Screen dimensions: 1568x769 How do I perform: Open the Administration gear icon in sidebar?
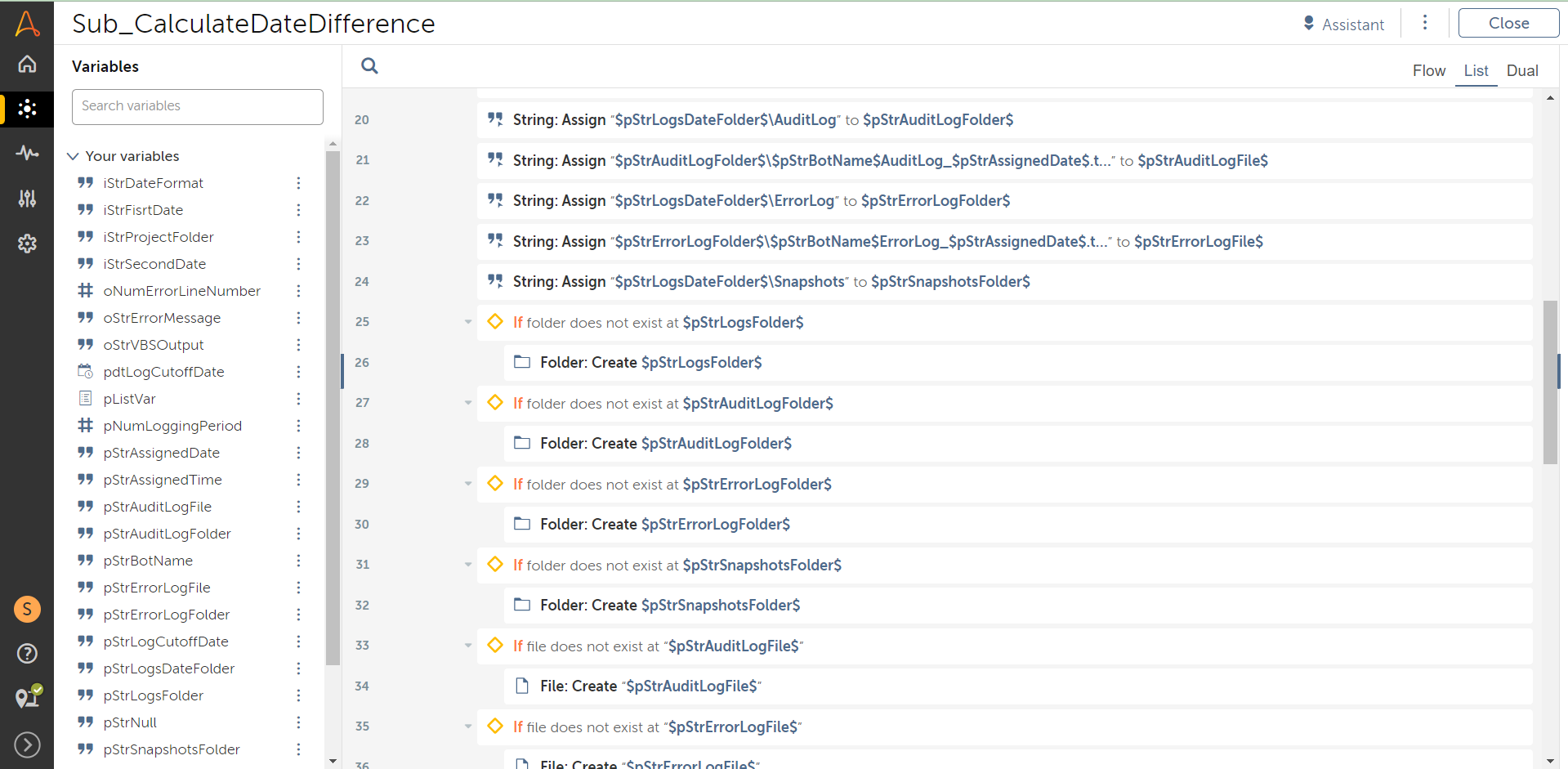tap(27, 243)
